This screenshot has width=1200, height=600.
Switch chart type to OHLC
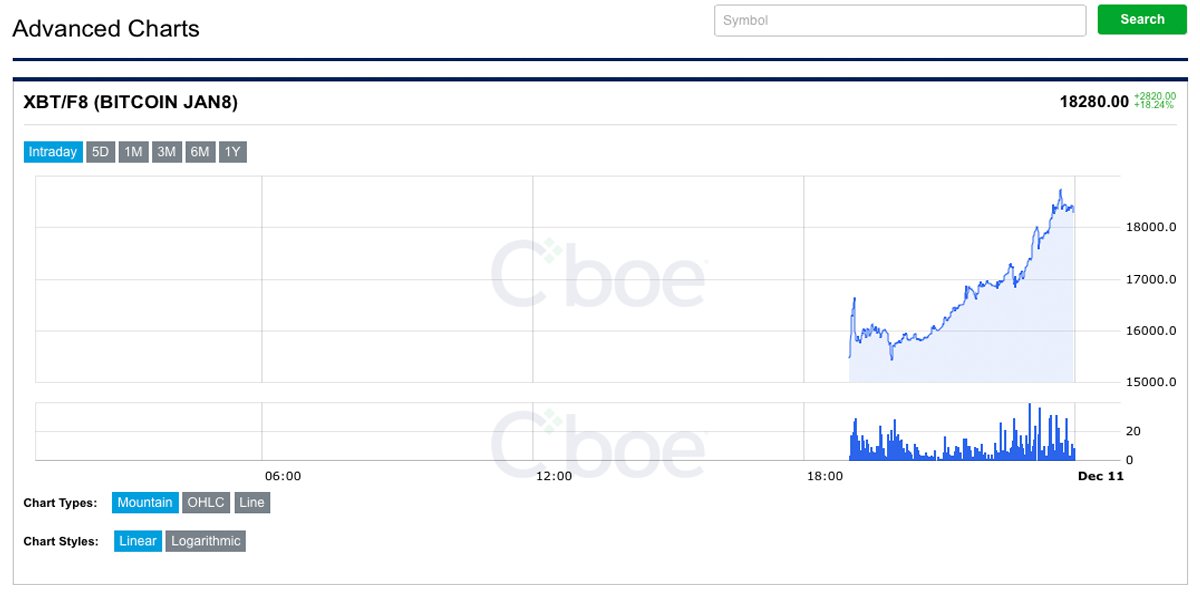pyautogui.click(x=206, y=502)
